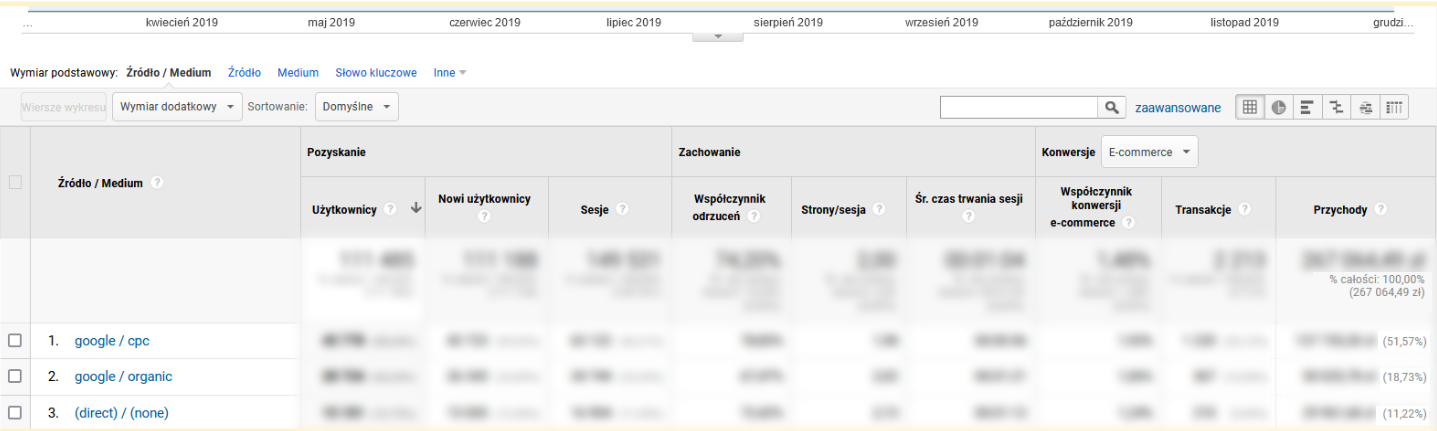The width and height of the screenshot is (1437, 431).
Task: Sort by Sesje column header
Action: pos(595,209)
